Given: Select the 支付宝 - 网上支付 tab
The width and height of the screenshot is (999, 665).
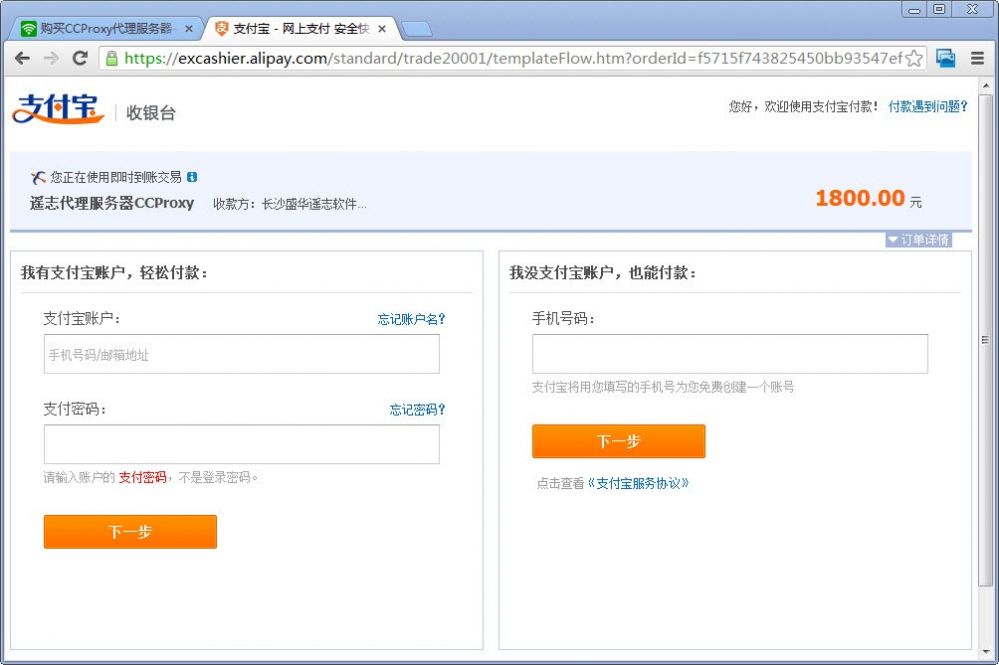Looking at the screenshot, I should (x=300, y=29).
